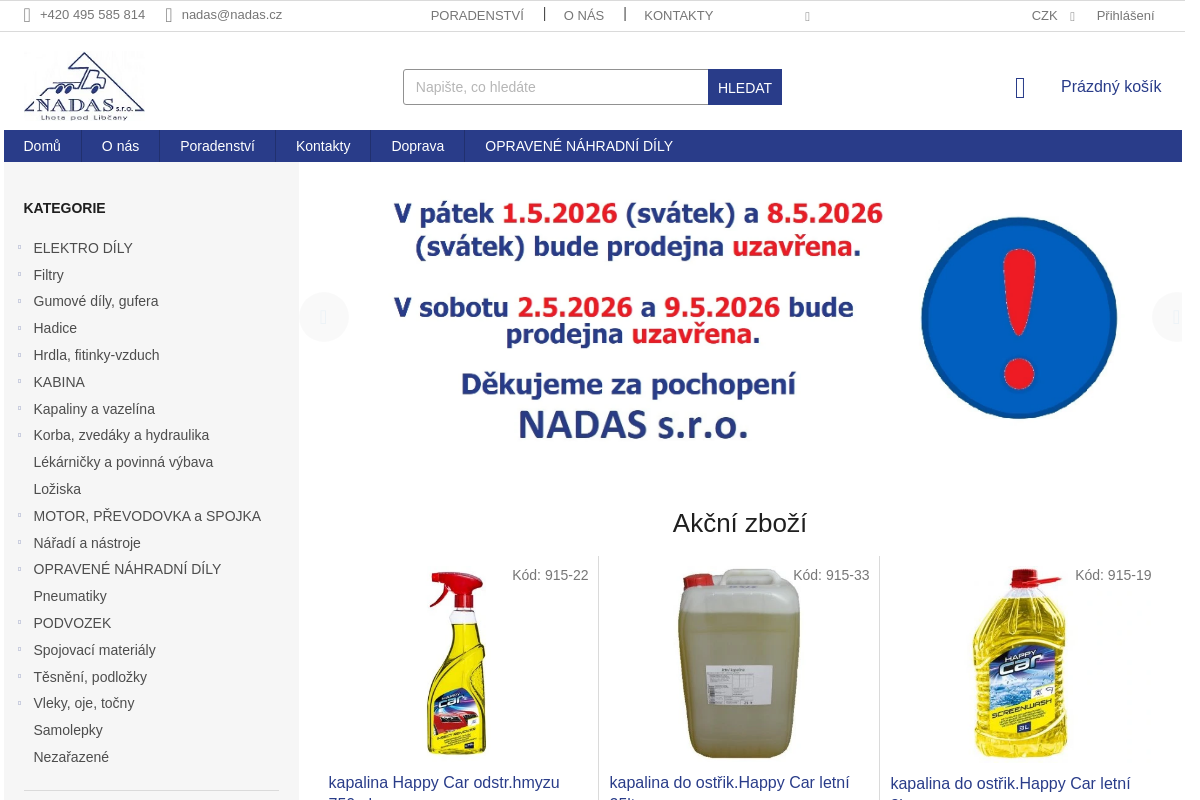Screen dimensions: 1200x800
Task: Open the top KONTAKTY link
Action: click(679, 15)
